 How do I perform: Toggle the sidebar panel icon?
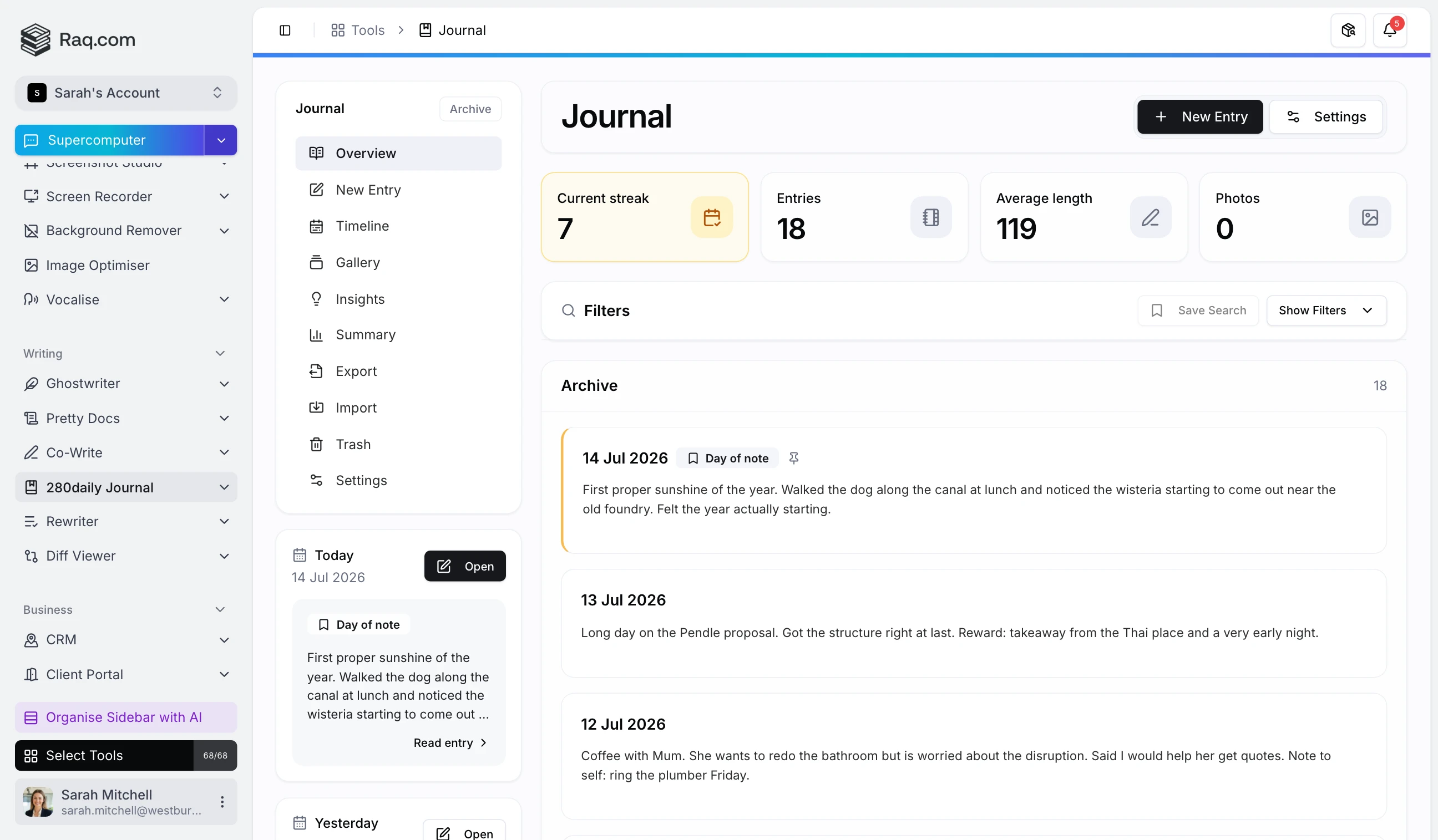285,30
